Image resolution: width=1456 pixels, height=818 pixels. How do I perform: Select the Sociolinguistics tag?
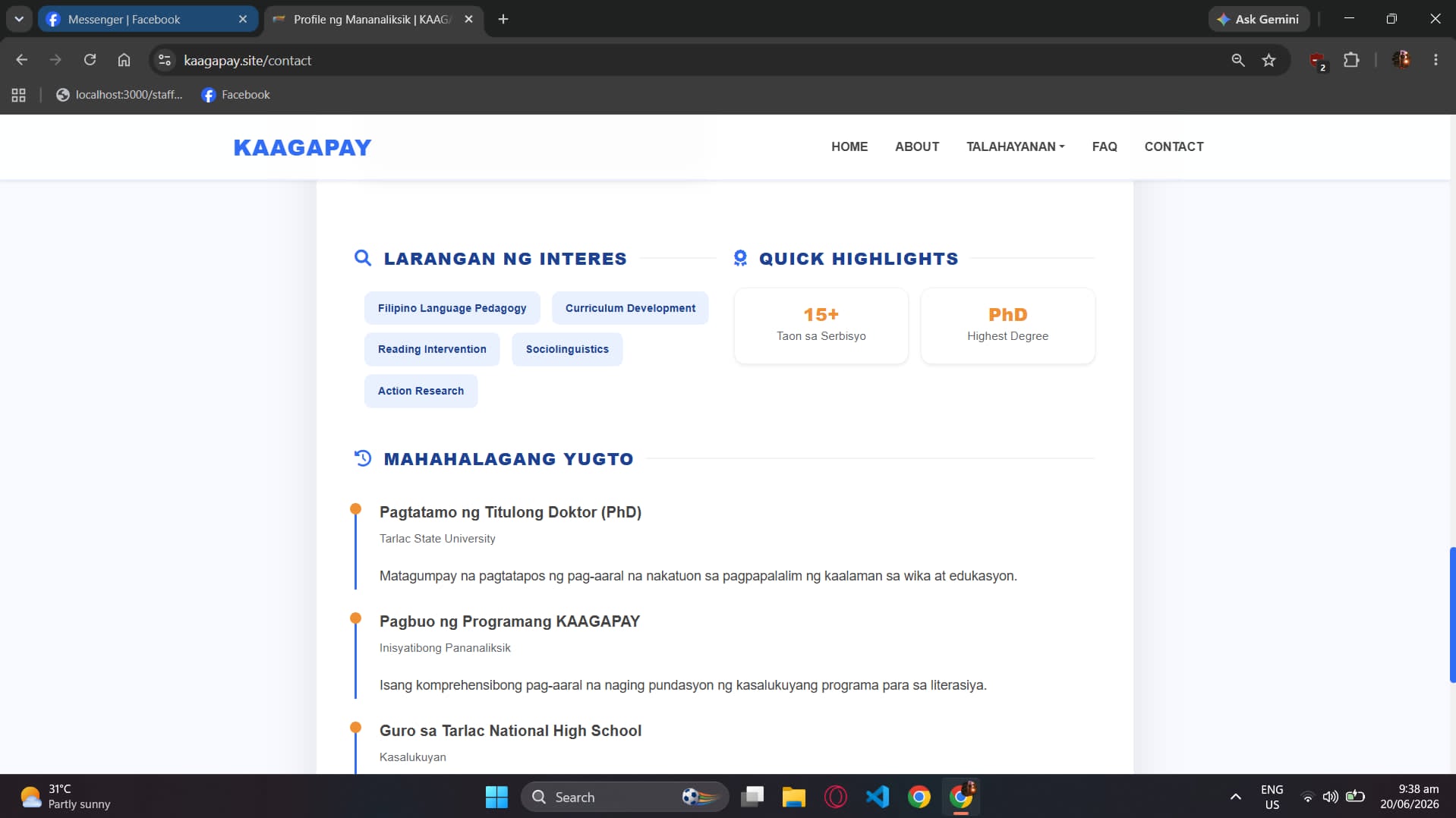(567, 349)
